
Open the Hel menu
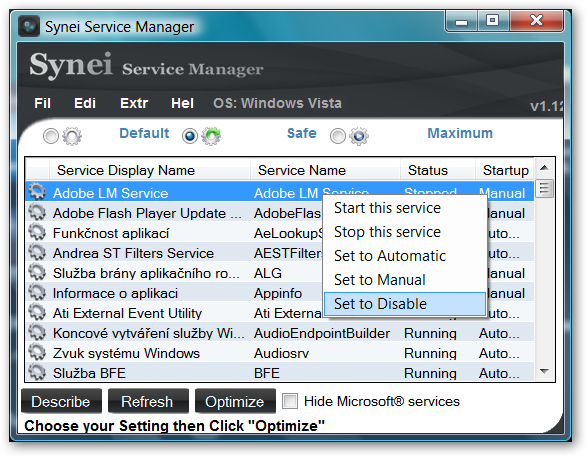coord(182,103)
